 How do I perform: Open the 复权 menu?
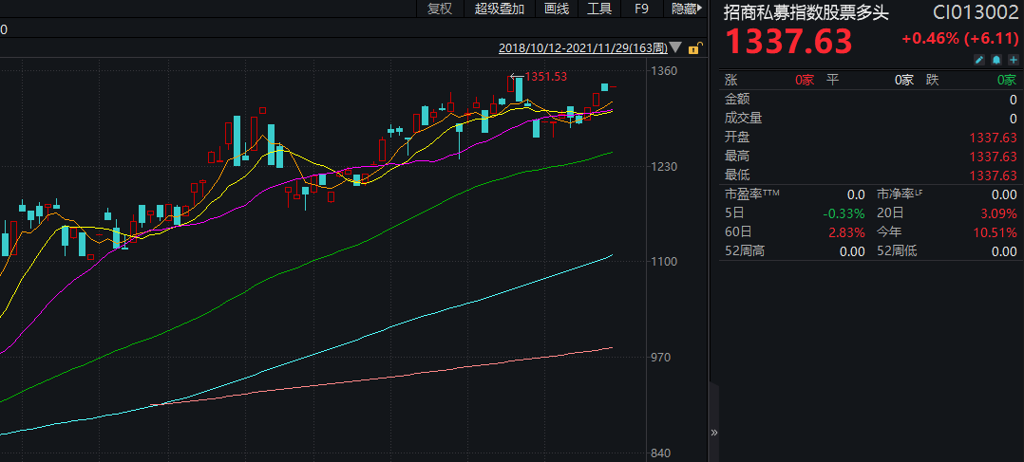click(440, 9)
